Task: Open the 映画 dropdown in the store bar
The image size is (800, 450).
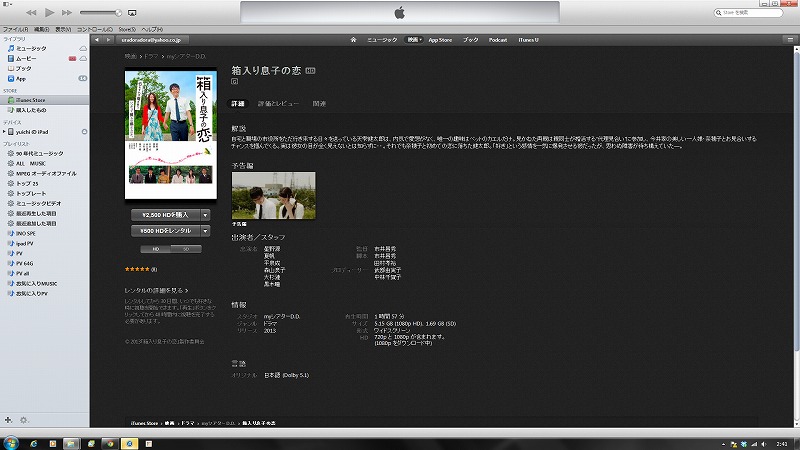Action: coord(413,39)
